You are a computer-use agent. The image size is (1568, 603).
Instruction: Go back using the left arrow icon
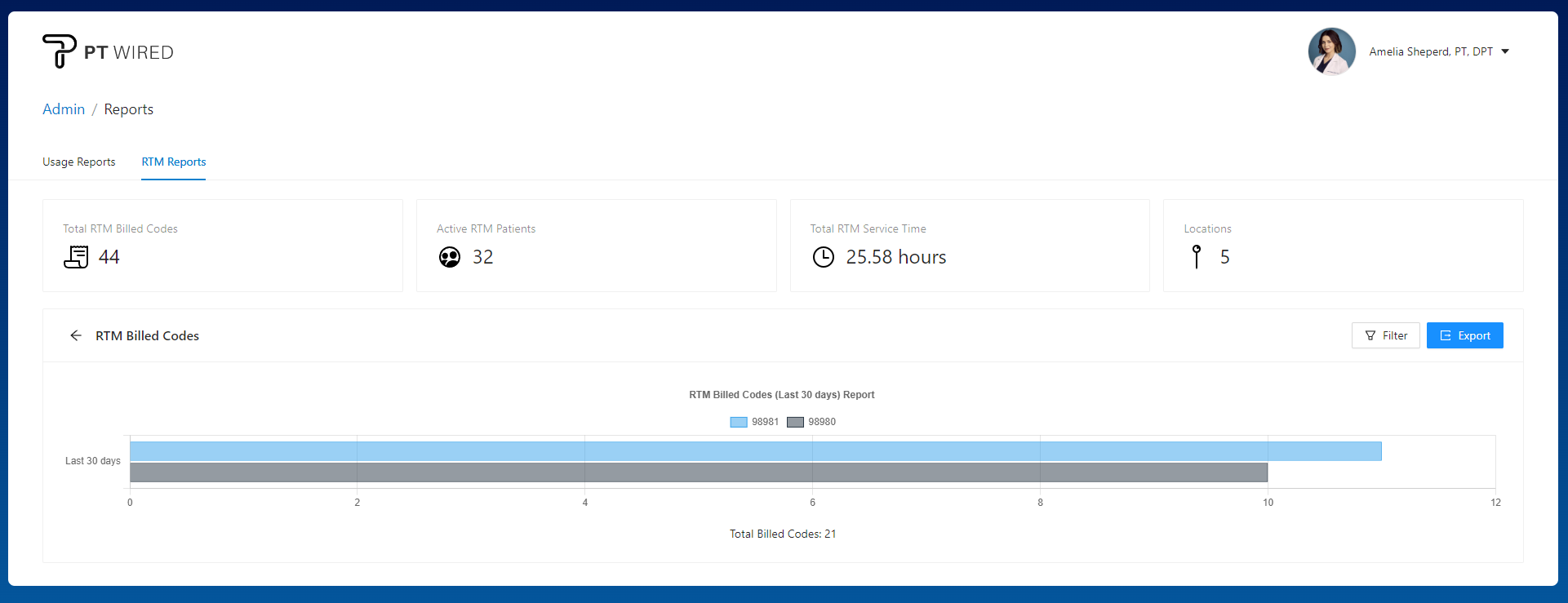click(x=76, y=335)
